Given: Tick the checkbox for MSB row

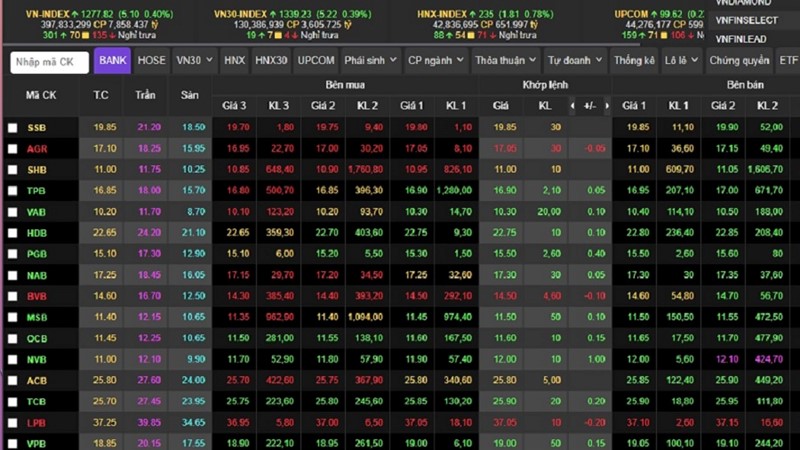Looking at the screenshot, I should [x=13, y=317].
